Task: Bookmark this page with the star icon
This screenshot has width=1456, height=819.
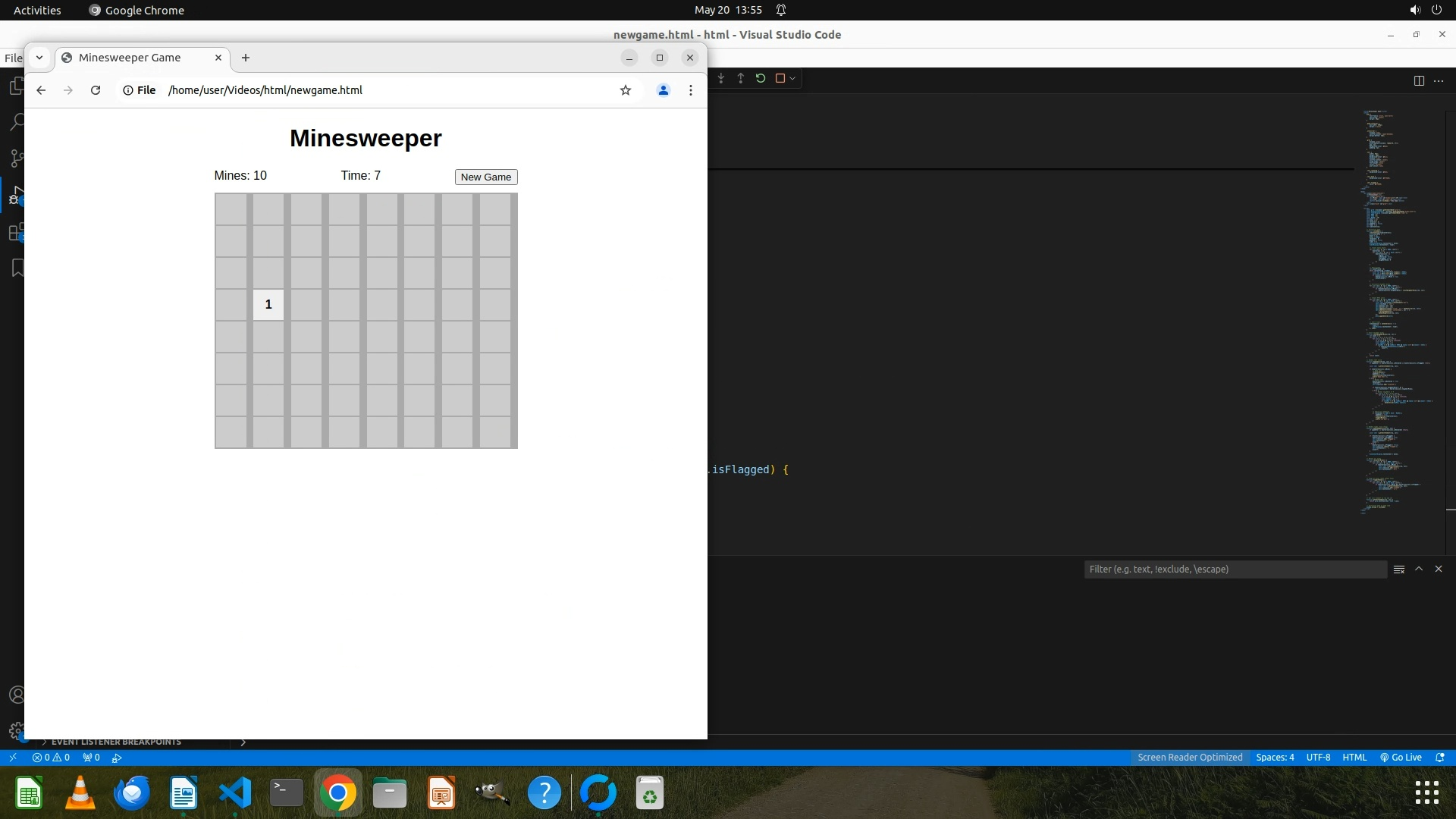Action: pos(626,90)
